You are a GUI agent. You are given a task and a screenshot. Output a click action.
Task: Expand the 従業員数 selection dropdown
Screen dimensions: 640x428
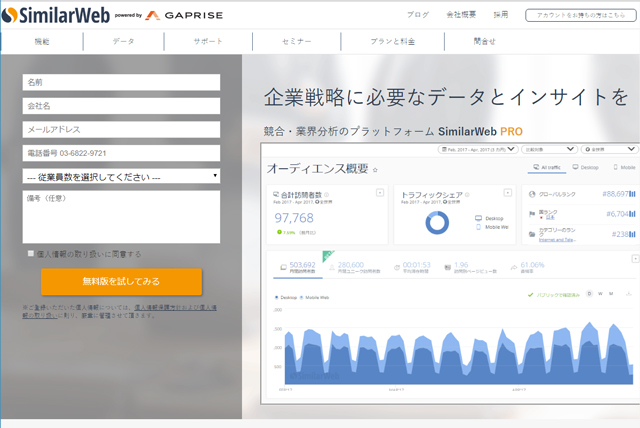pyautogui.click(x=121, y=177)
